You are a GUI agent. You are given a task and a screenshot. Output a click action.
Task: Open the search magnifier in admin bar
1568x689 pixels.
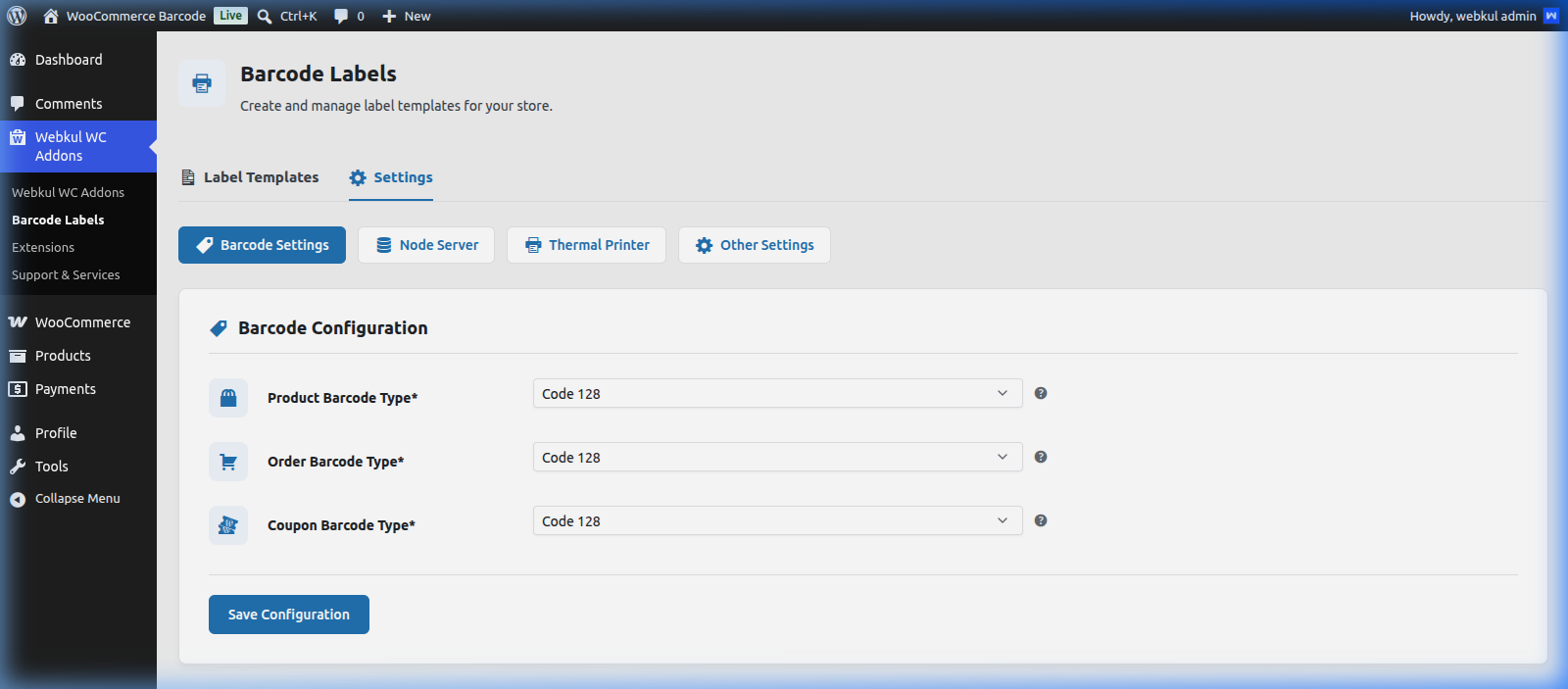click(x=265, y=16)
